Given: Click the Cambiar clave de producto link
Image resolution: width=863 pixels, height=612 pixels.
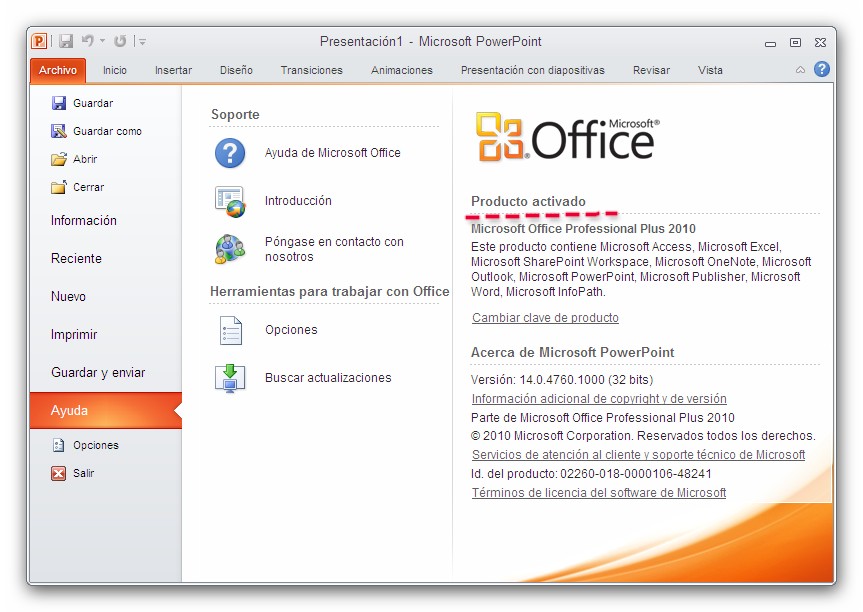Looking at the screenshot, I should (545, 318).
